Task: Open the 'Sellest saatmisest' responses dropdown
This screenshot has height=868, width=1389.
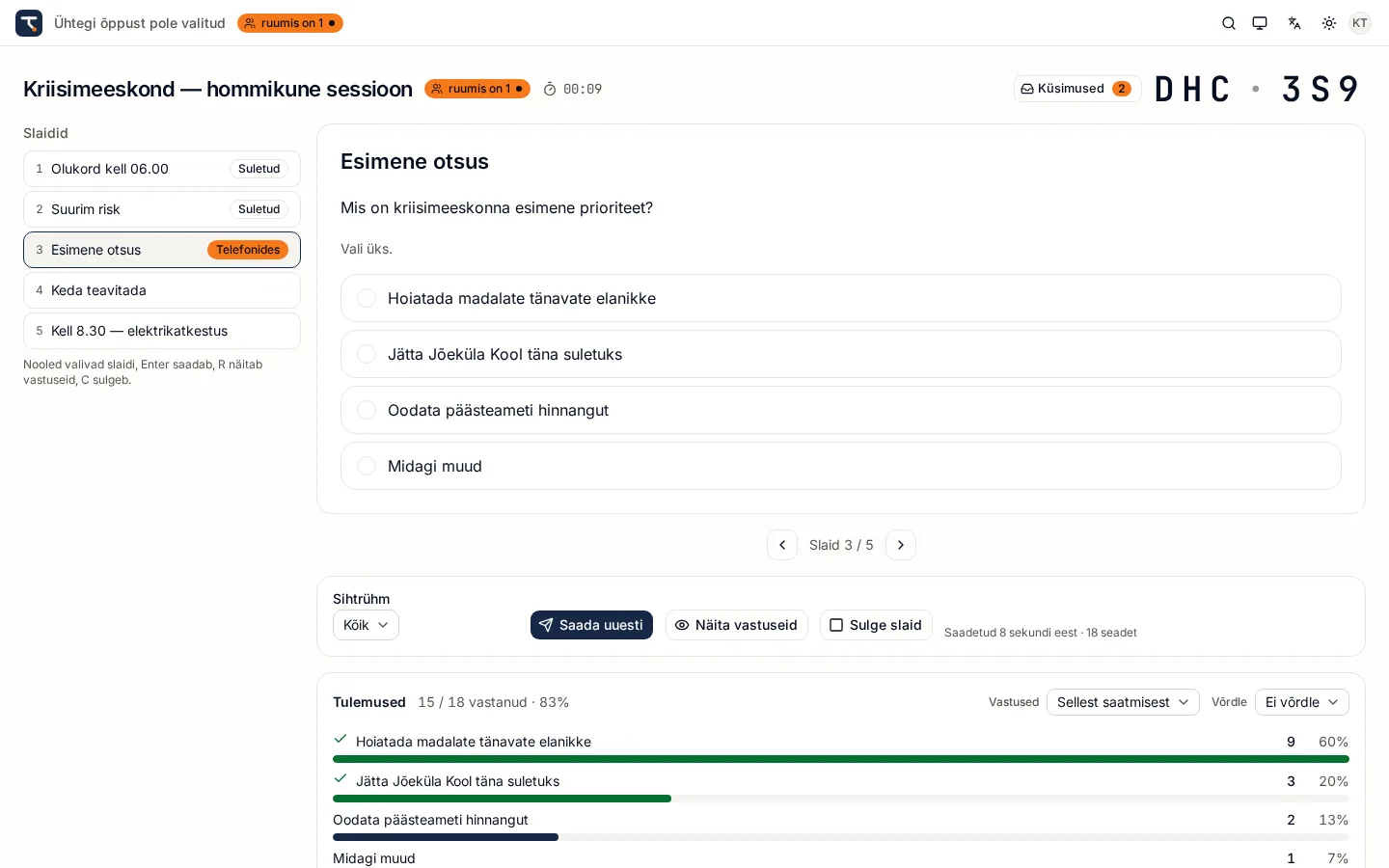Action: 1123,702
